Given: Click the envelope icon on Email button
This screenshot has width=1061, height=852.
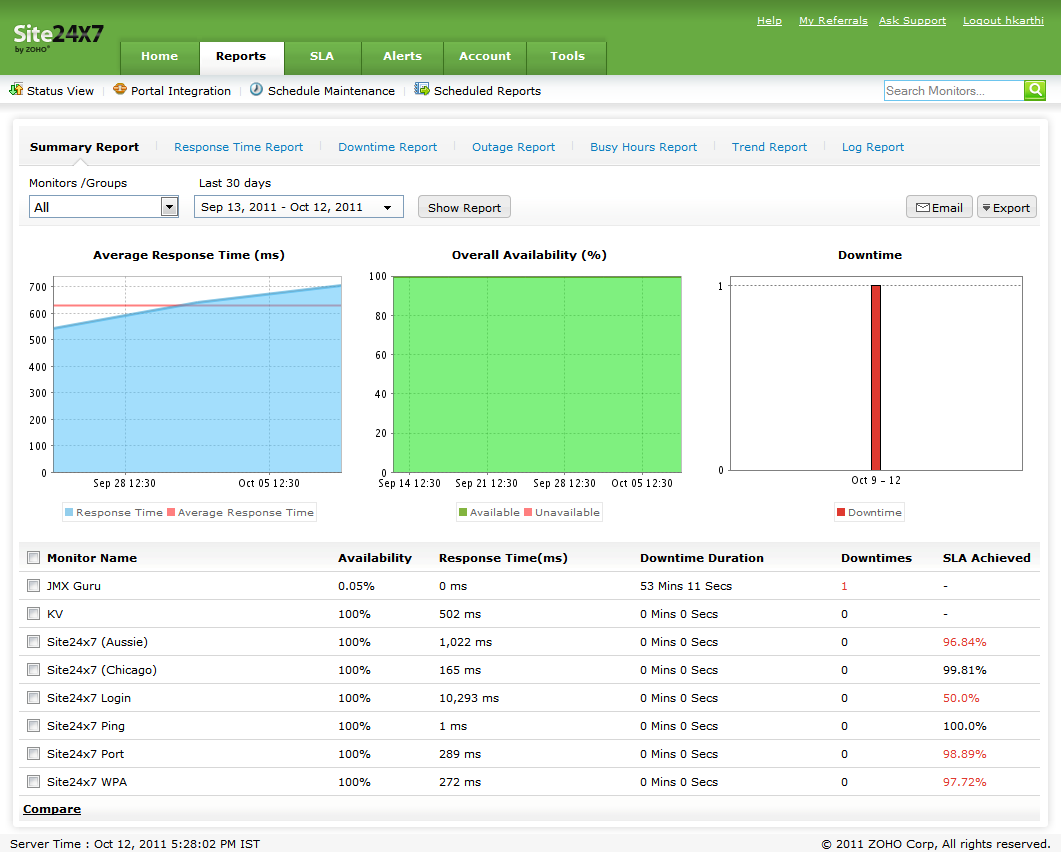Looking at the screenshot, I should pyautogui.click(x=922, y=208).
